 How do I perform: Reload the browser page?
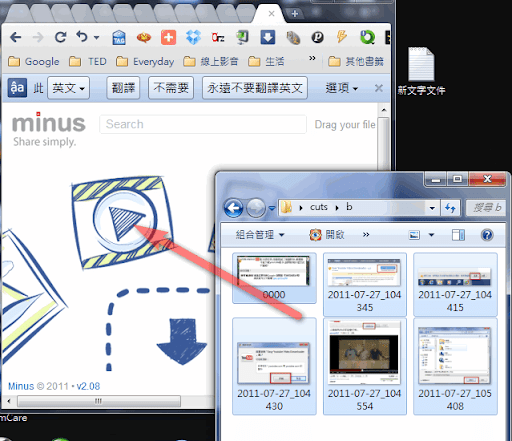(60, 37)
